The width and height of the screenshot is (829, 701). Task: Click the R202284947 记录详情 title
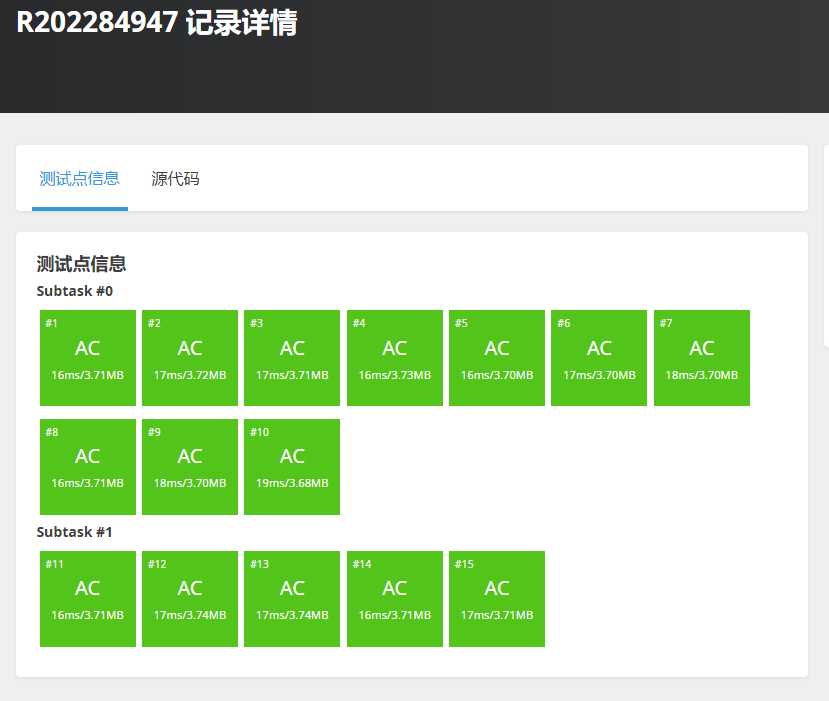(x=157, y=23)
